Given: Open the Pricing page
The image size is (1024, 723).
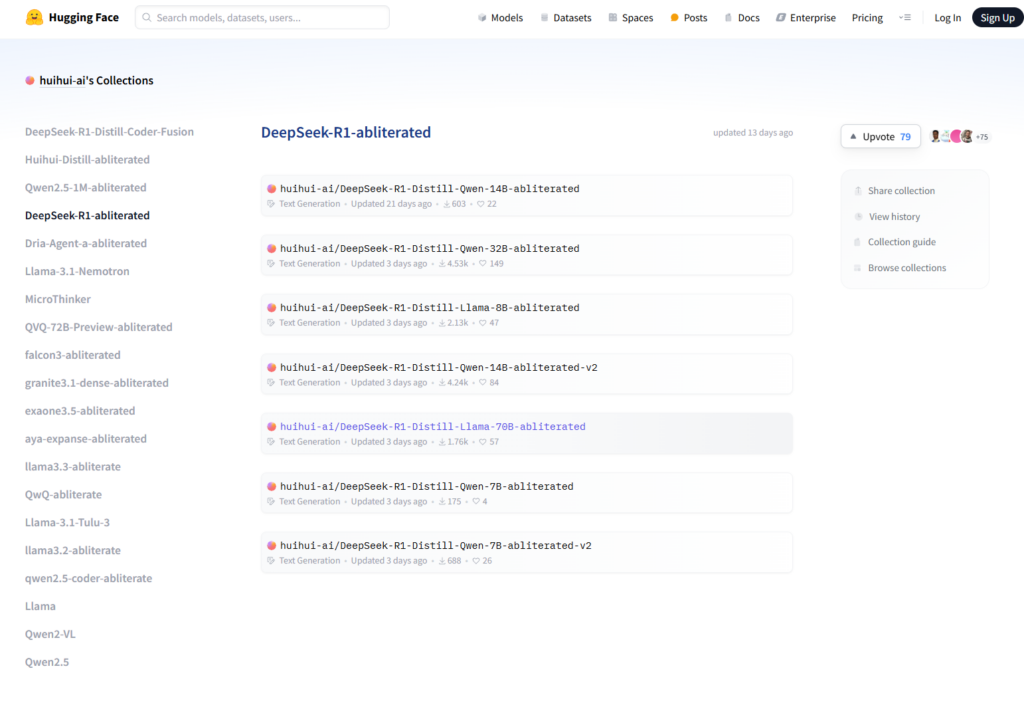Looking at the screenshot, I should click(867, 18).
